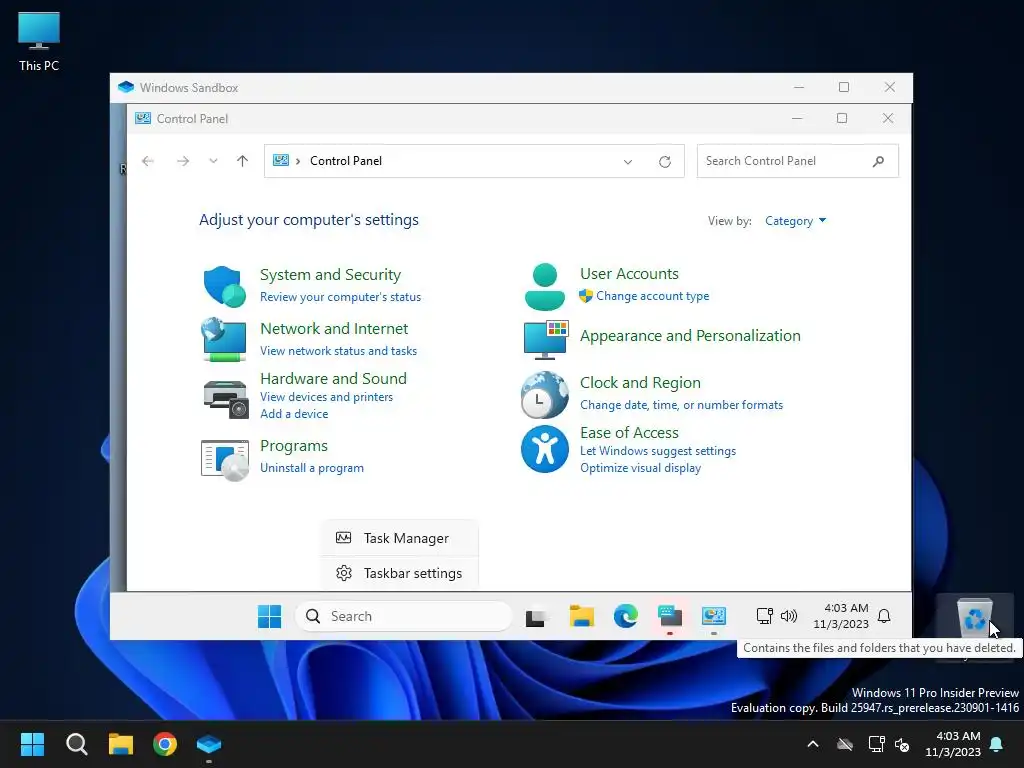Image resolution: width=1024 pixels, height=768 pixels.
Task: Open volume icon in sandbox system tray
Action: click(x=789, y=616)
